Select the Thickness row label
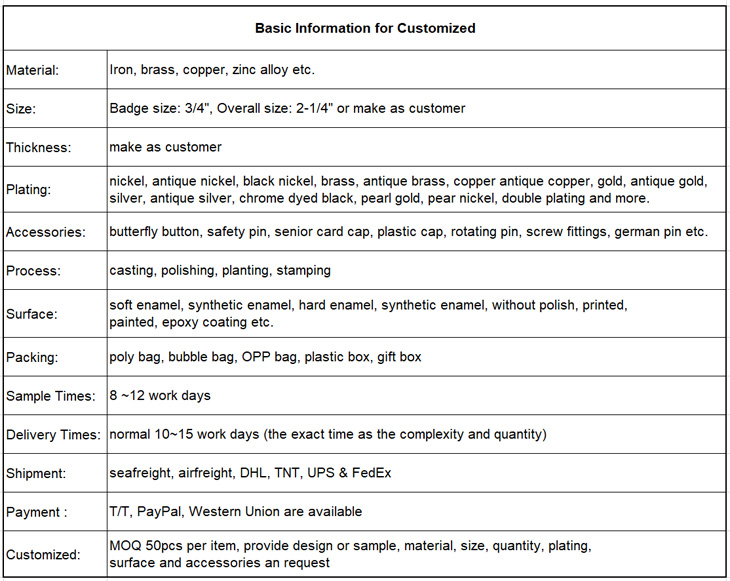 click(x=39, y=147)
